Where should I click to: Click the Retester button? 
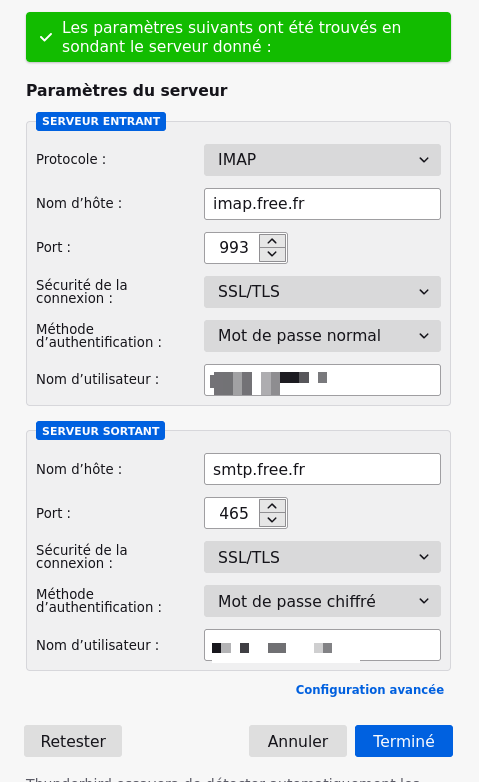click(73, 741)
